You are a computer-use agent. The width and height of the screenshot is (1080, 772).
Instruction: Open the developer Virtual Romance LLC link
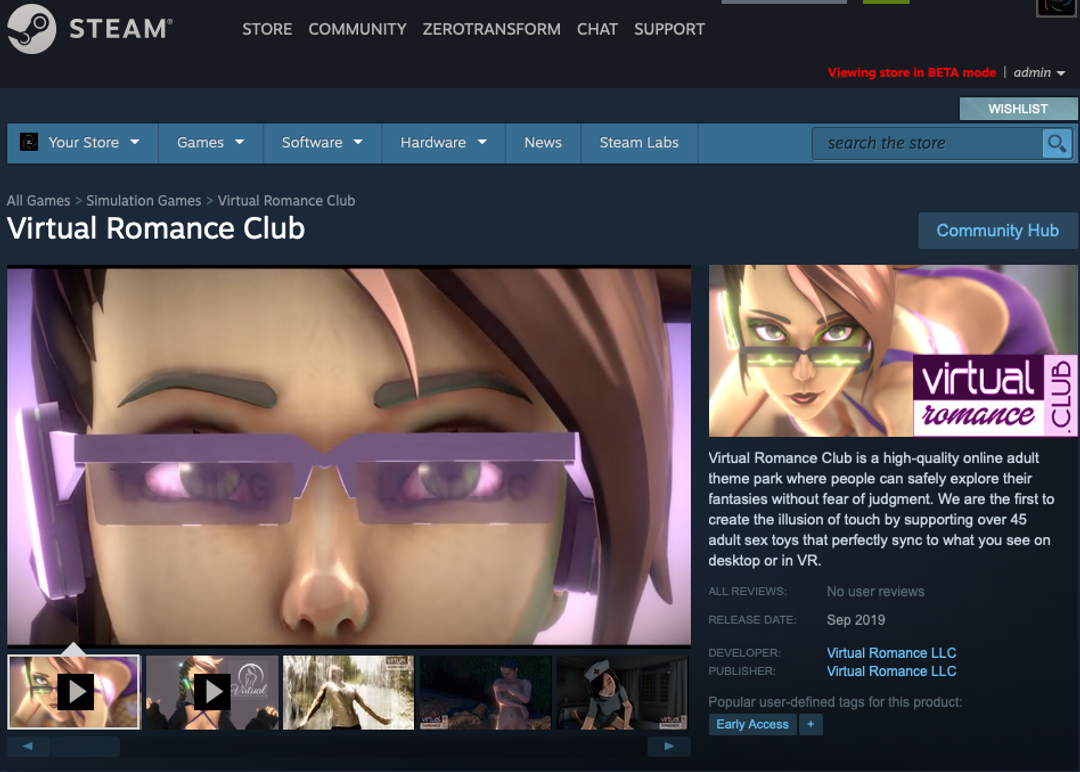coord(891,653)
